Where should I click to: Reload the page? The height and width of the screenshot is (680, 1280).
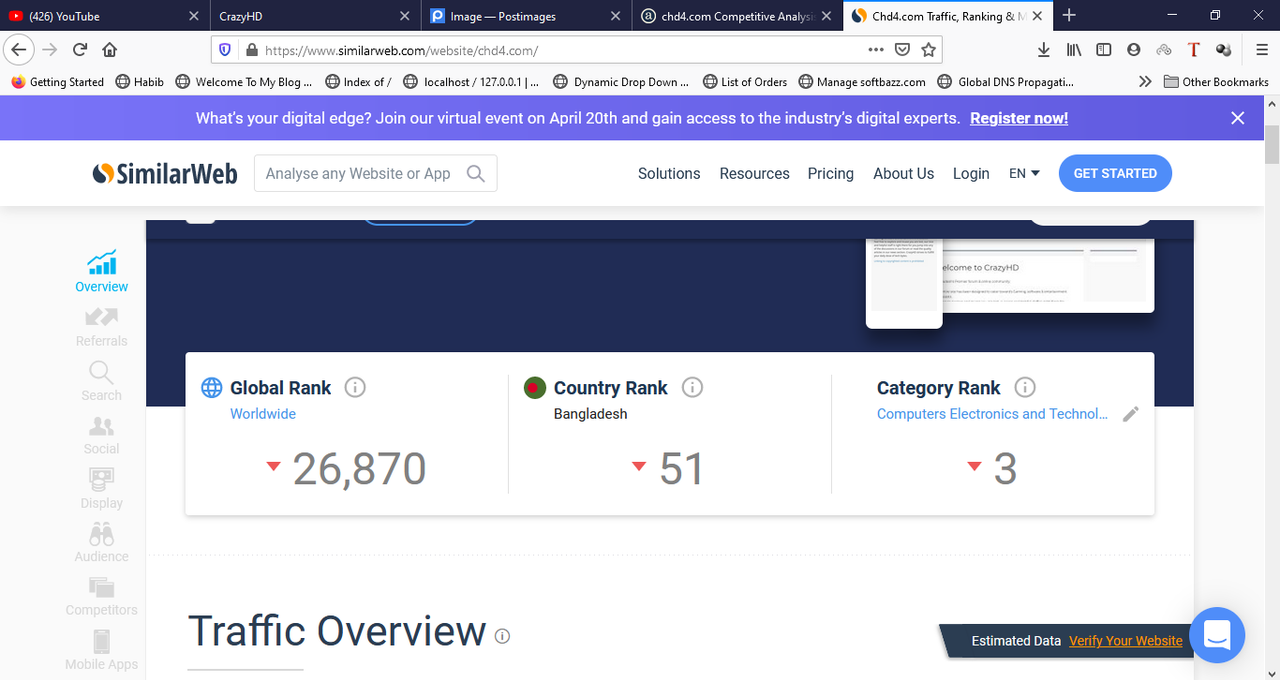point(79,50)
